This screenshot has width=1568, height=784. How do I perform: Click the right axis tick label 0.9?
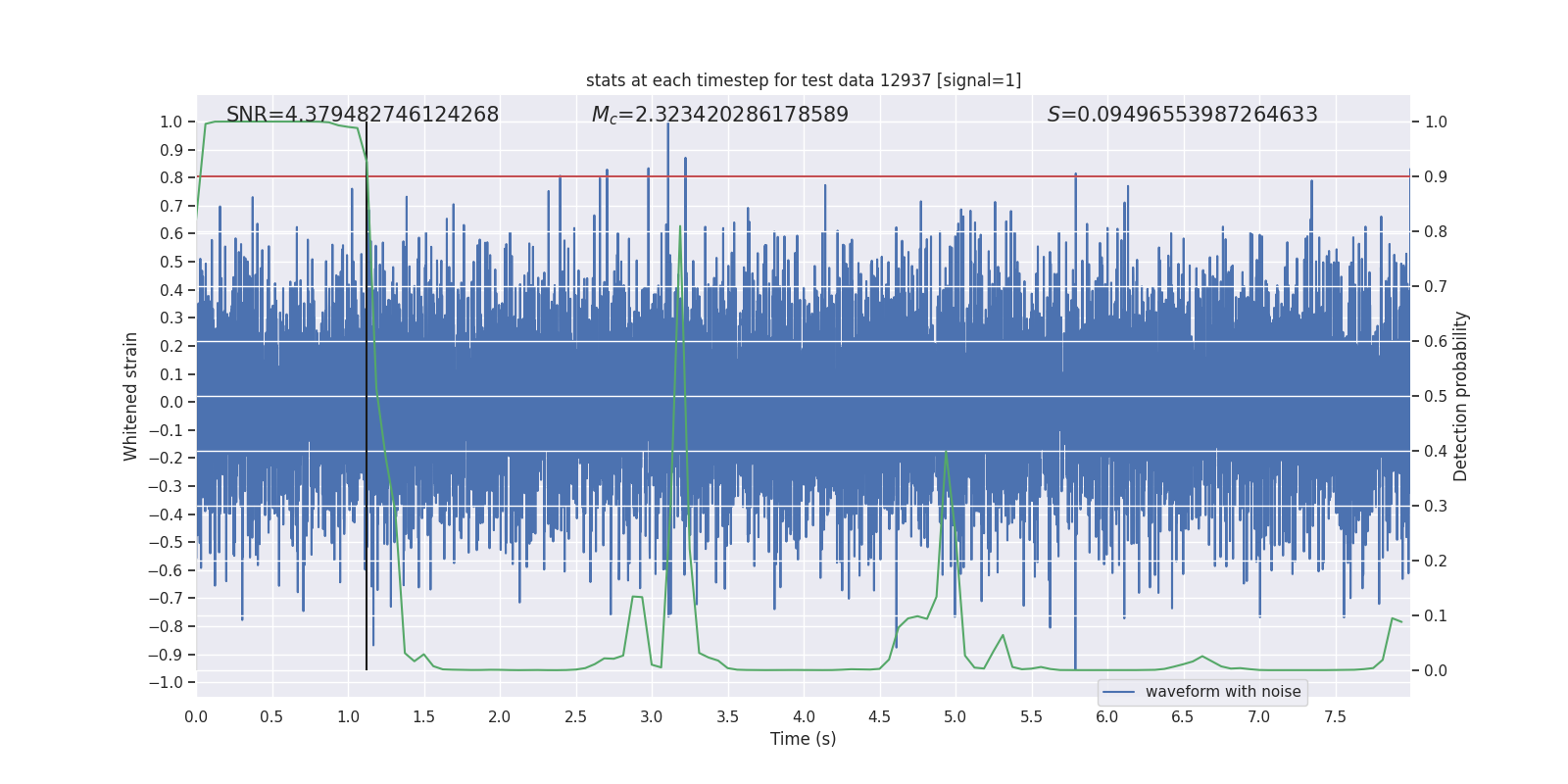point(1436,176)
